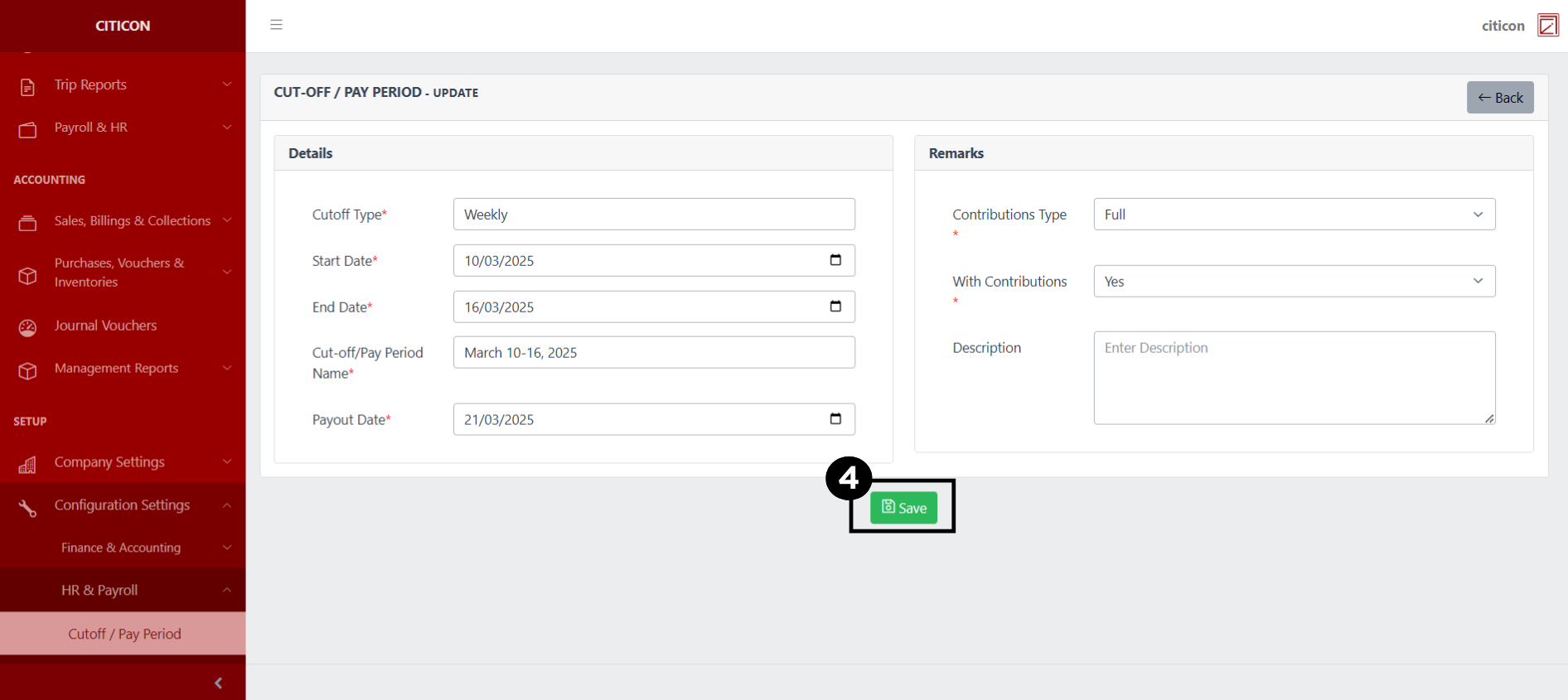Go back using the Back button
Image resolution: width=1568 pixels, height=700 pixels.
click(1499, 98)
